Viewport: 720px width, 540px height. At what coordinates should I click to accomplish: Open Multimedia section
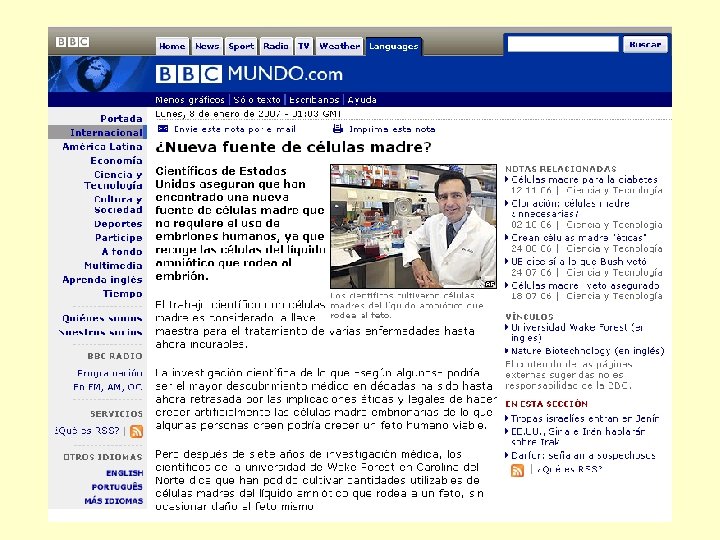(113, 265)
